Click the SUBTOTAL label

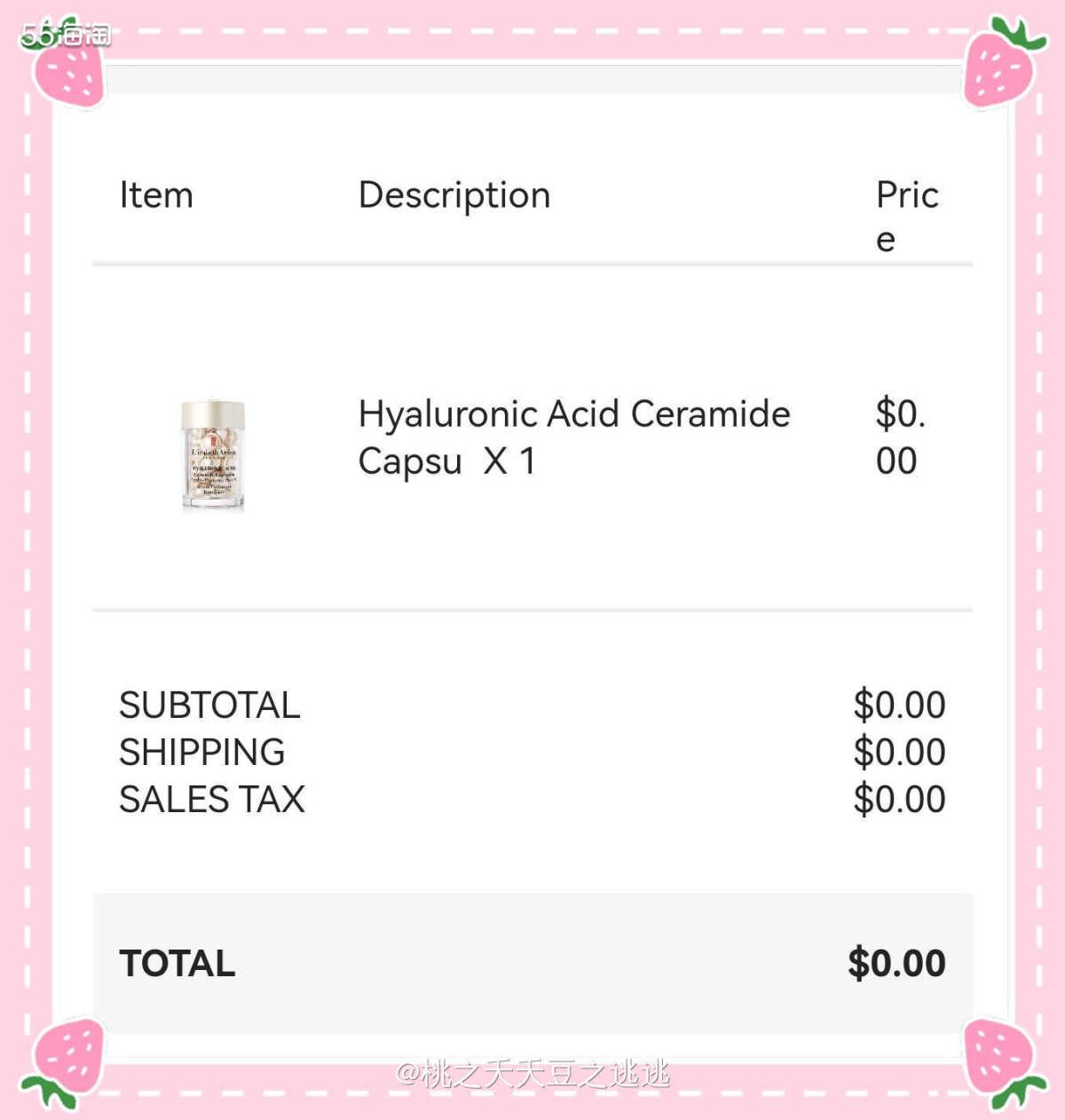pos(210,706)
